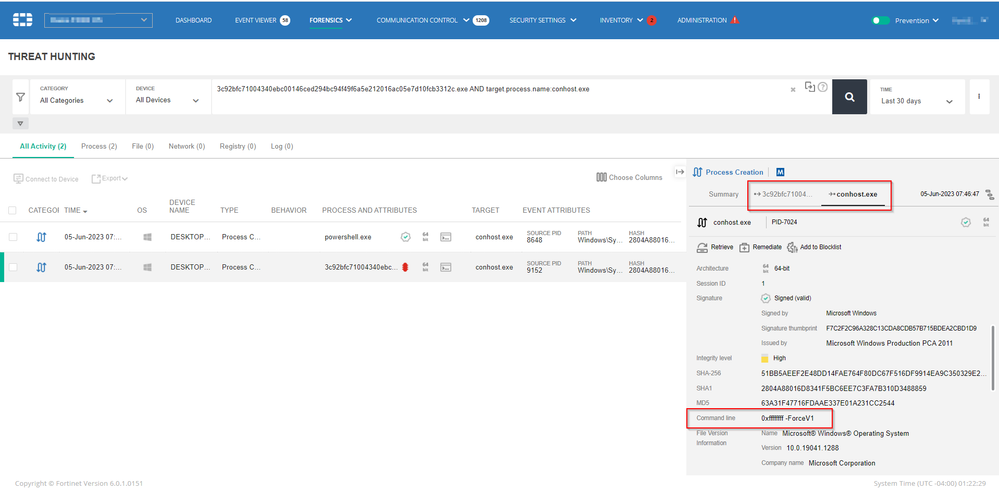This screenshot has width=999, height=488.
Task: Switch to the All Activity (2) tab
Action: [x=43, y=147]
